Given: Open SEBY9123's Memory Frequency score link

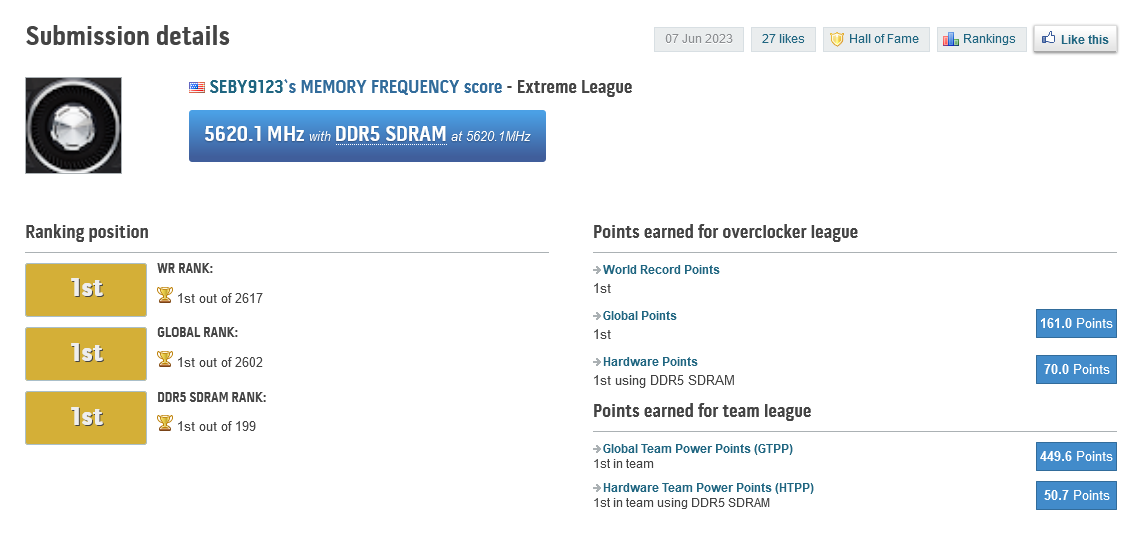Looking at the screenshot, I should 355,87.
